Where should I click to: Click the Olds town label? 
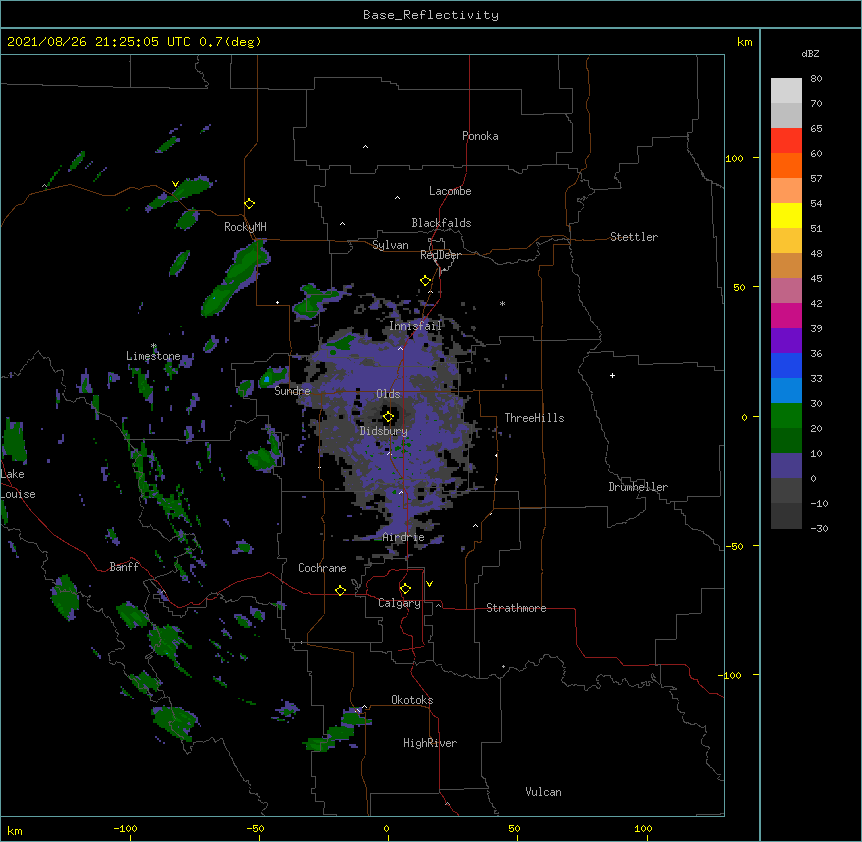pos(388,394)
